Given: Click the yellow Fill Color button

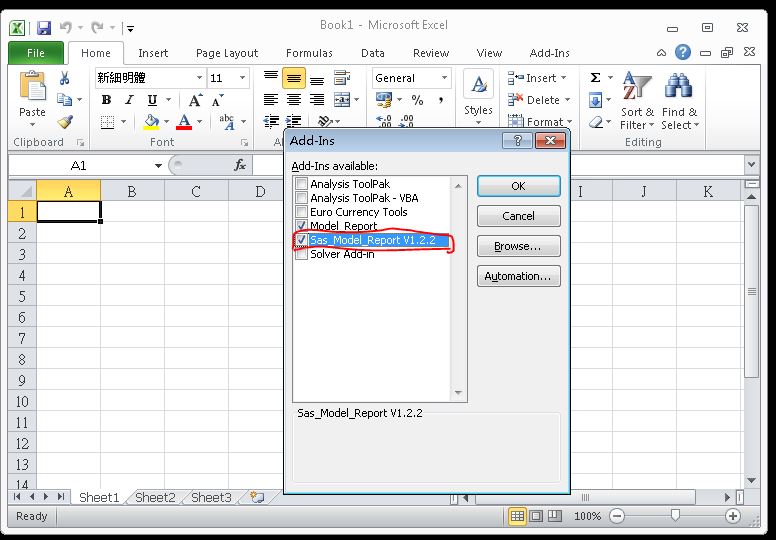Looking at the screenshot, I should pos(151,122).
